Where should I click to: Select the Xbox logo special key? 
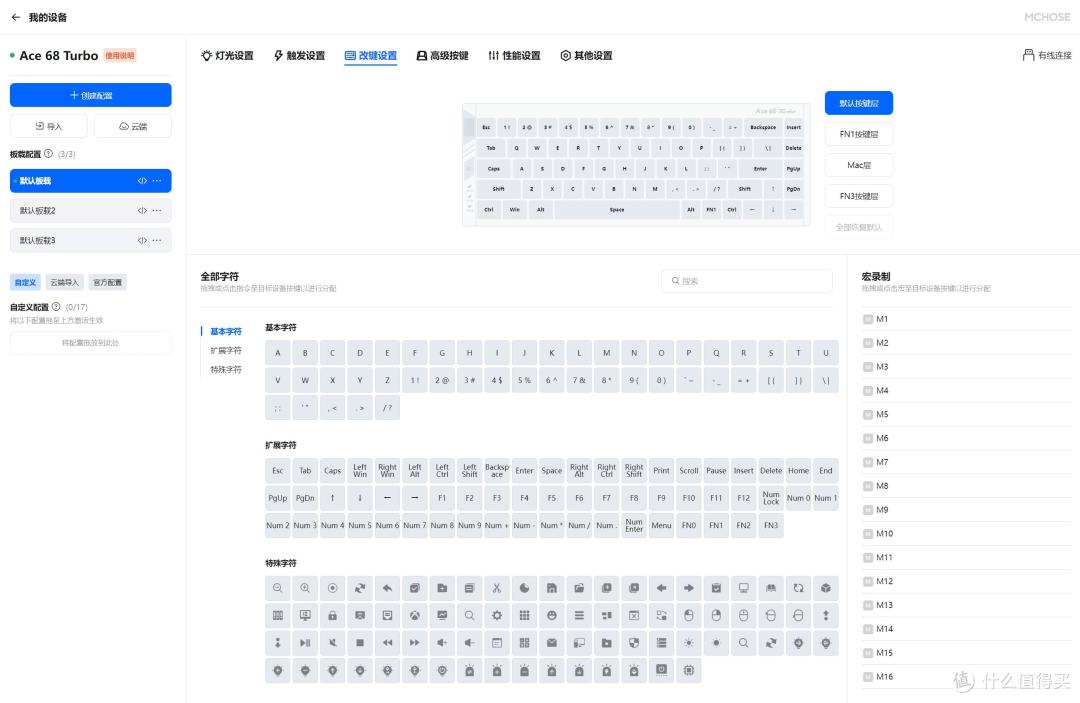point(415,616)
